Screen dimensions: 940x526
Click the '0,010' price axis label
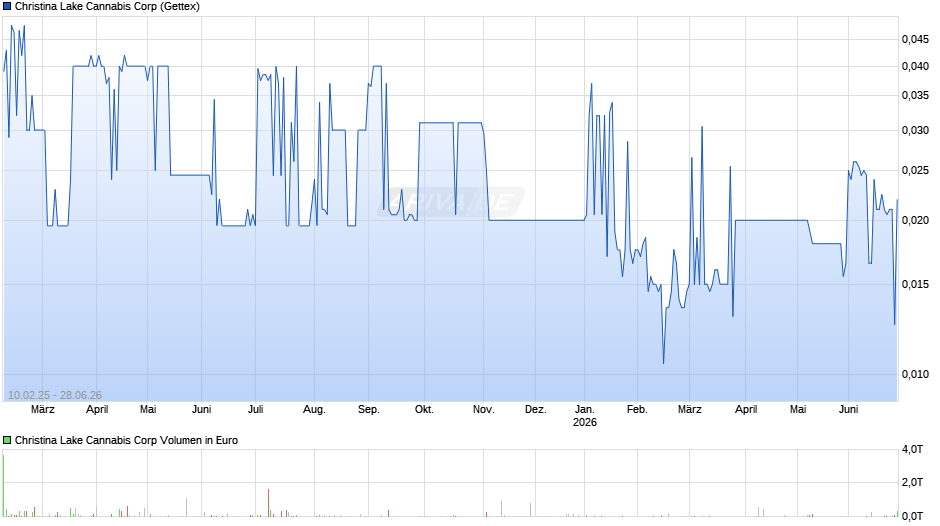pyautogui.click(x=915, y=374)
